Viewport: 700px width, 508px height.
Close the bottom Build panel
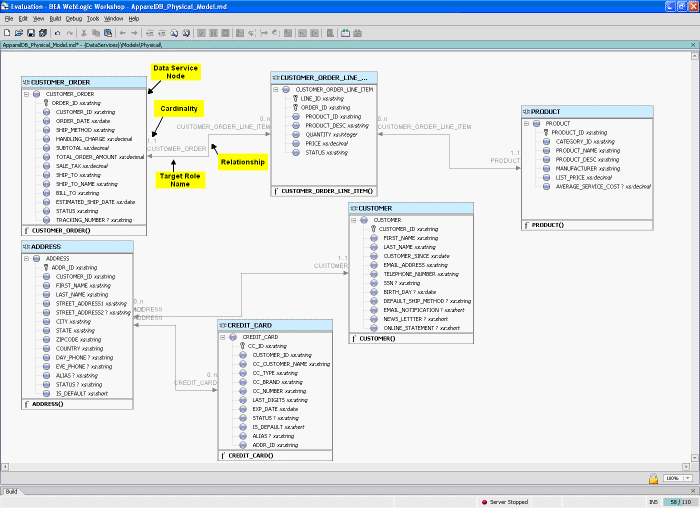(x=693, y=491)
